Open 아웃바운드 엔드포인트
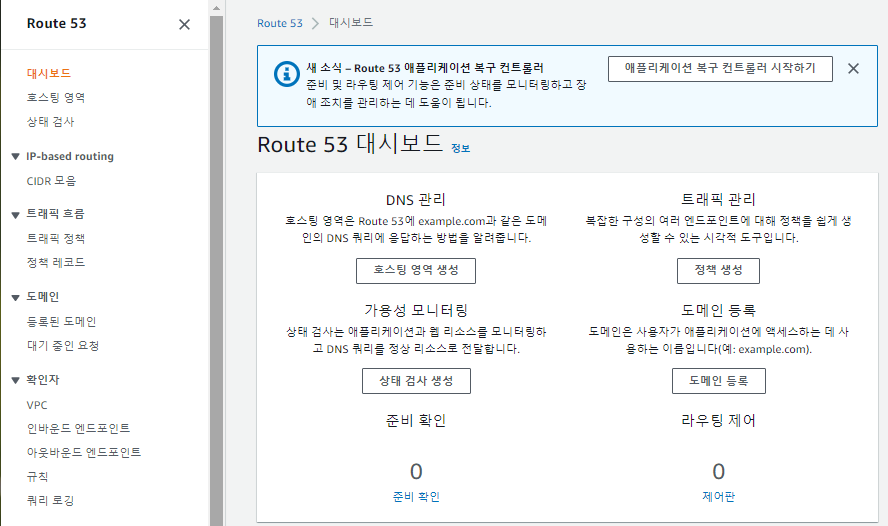 pos(84,452)
